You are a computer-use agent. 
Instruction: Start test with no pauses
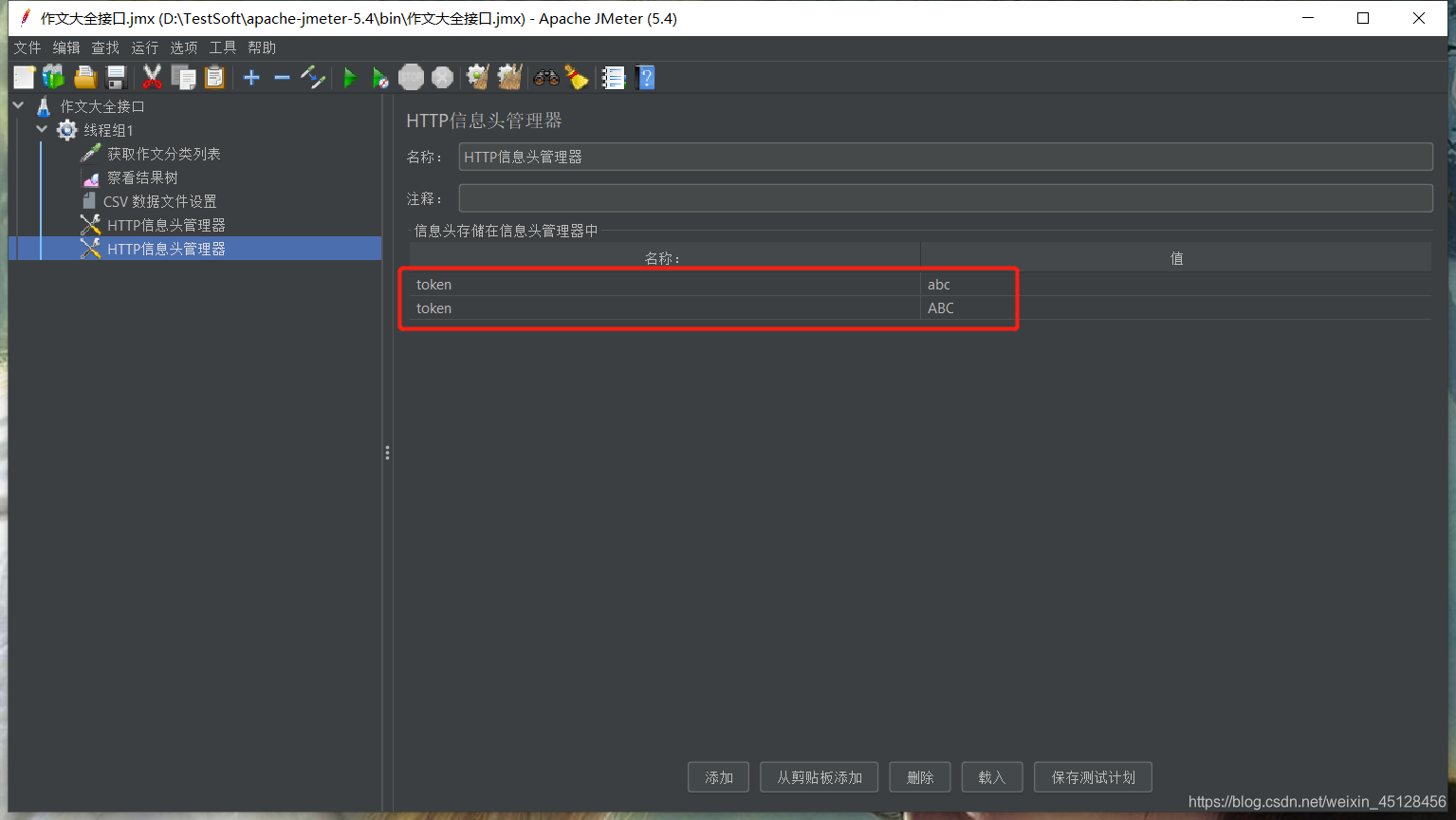click(x=380, y=78)
